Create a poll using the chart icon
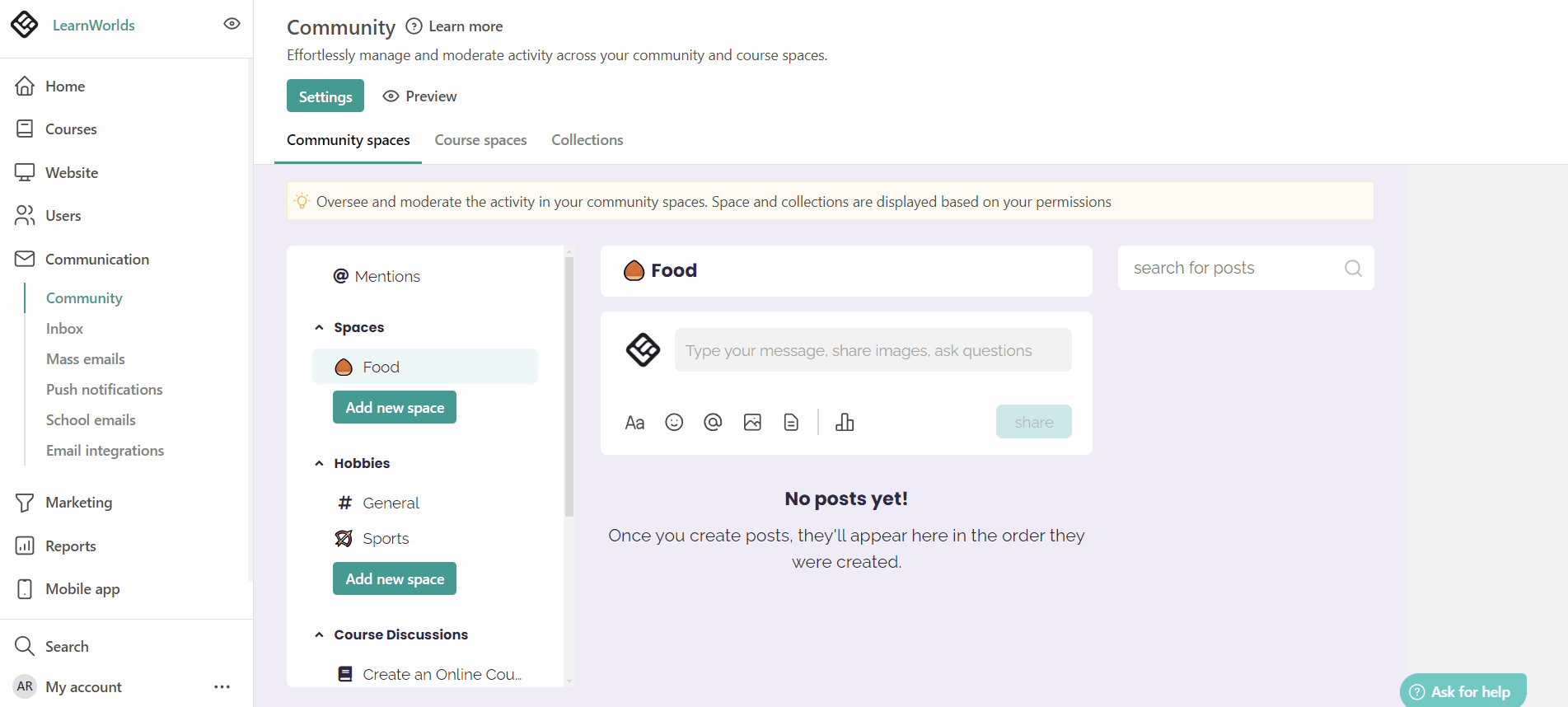The height and width of the screenshot is (707, 1568). click(x=845, y=421)
